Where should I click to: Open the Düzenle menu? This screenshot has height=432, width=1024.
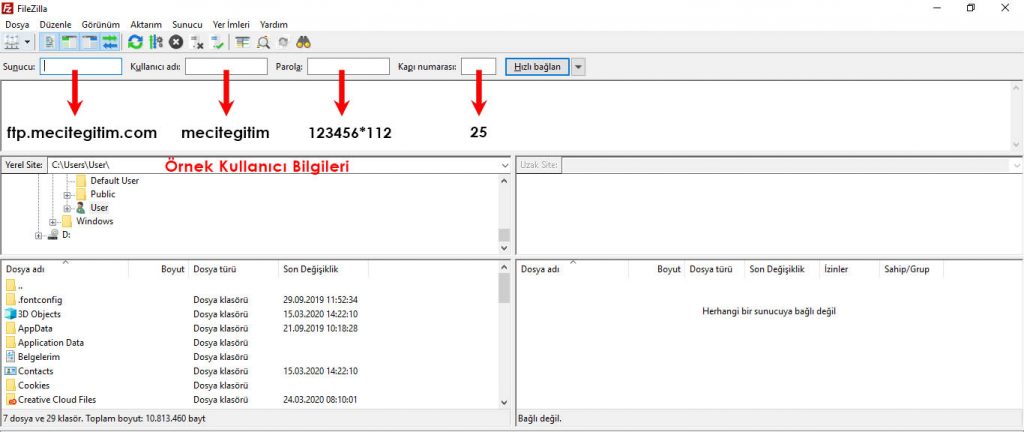[x=56, y=24]
